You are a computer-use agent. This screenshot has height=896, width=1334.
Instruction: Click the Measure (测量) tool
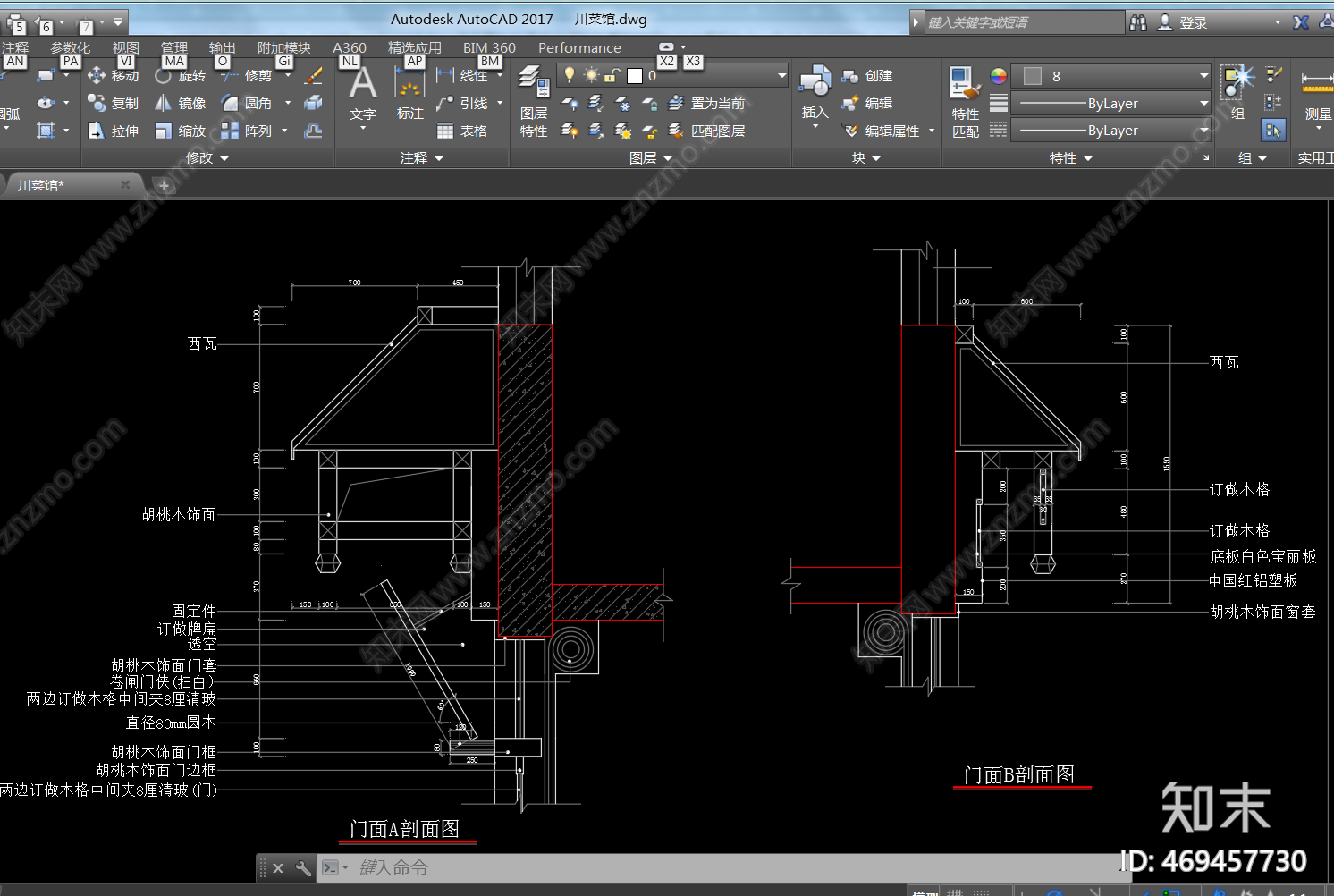coord(1318,93)
